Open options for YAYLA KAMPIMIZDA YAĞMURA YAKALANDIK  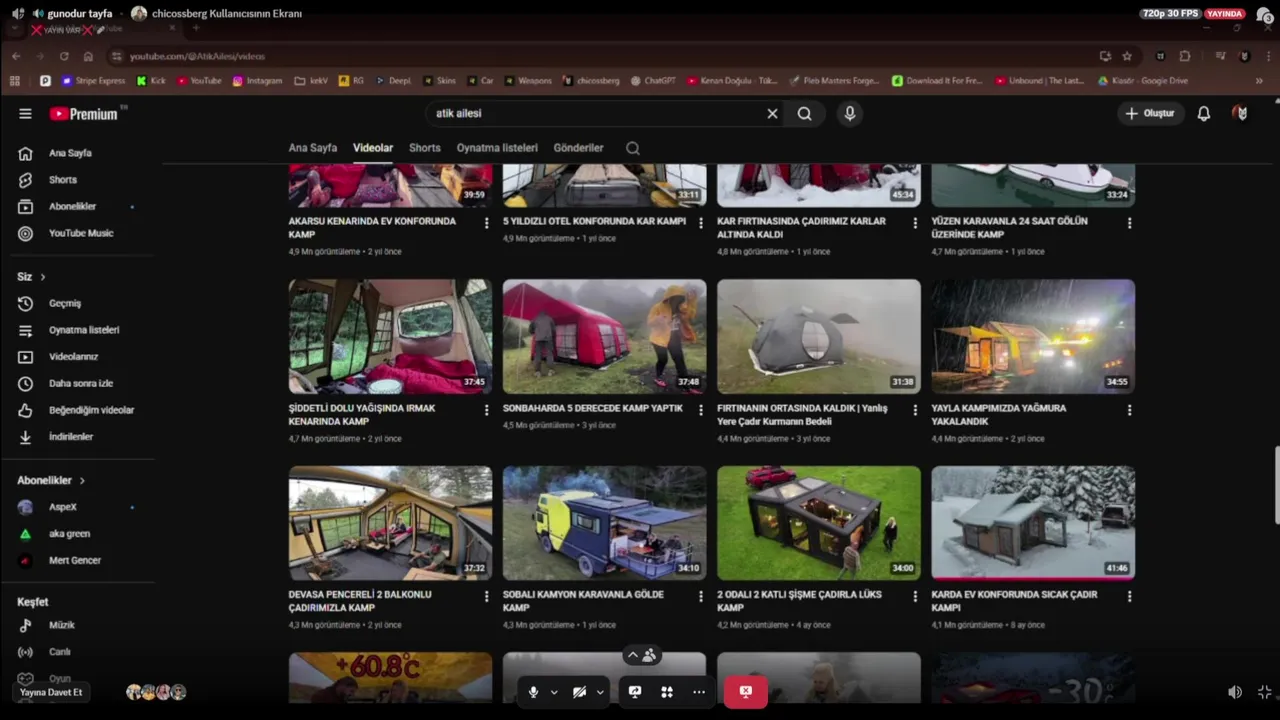click(1130, 410)
